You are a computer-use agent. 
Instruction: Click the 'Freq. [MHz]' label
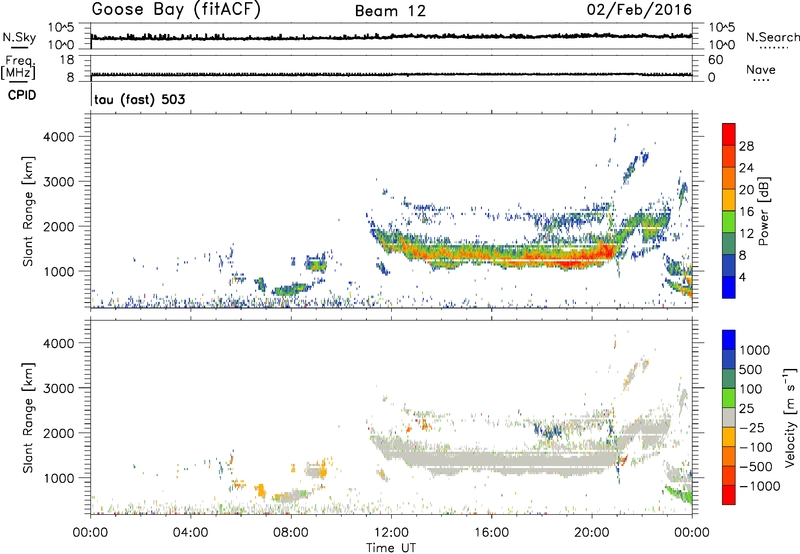click(x=18, y=67)
